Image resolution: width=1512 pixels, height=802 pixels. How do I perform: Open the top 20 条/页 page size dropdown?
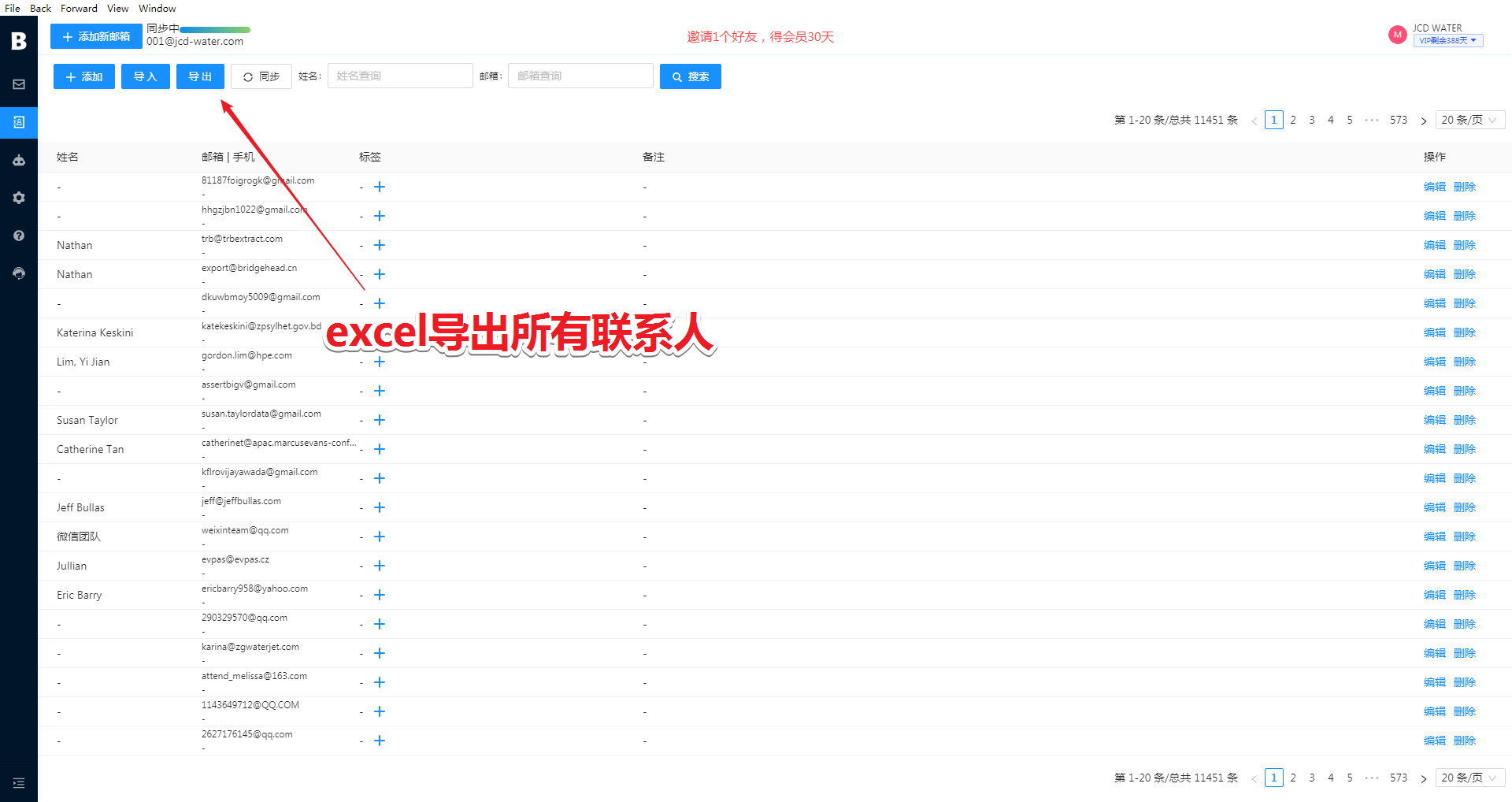[1469, 120]
